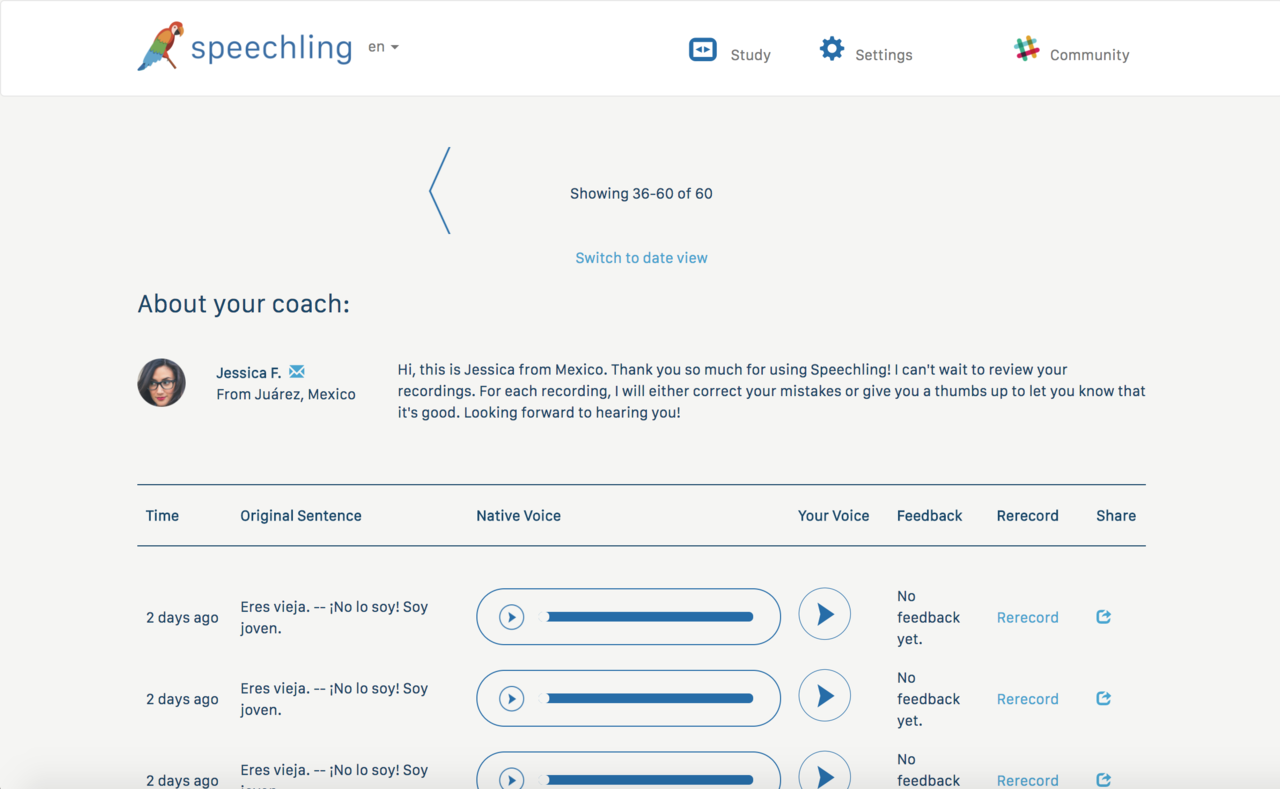Open the Community Slack link
The width and height of the screenshot is (1280, 789).
(x=1071, y=52)
